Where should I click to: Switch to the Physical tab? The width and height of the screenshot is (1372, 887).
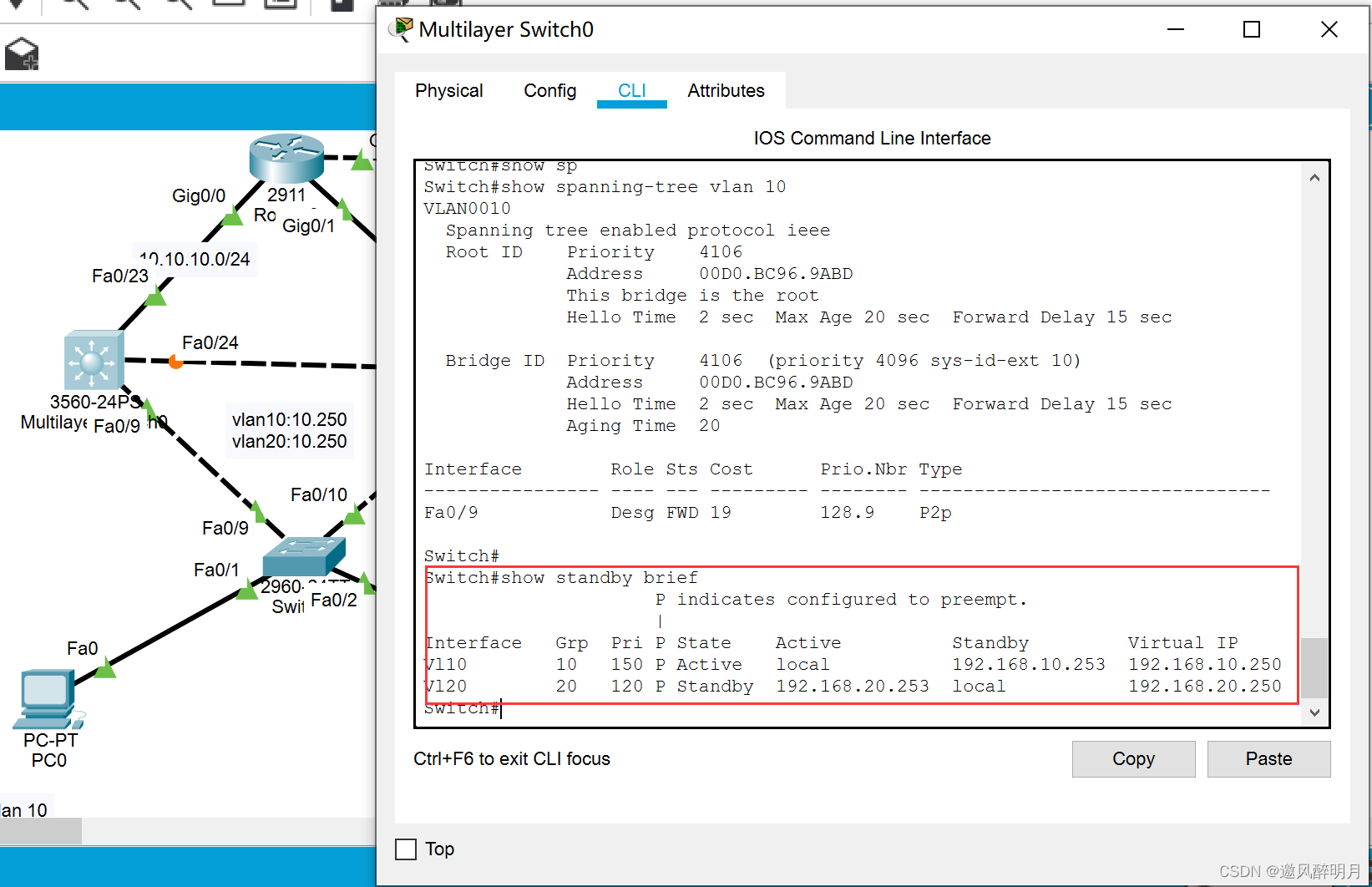tap(448, 90)
